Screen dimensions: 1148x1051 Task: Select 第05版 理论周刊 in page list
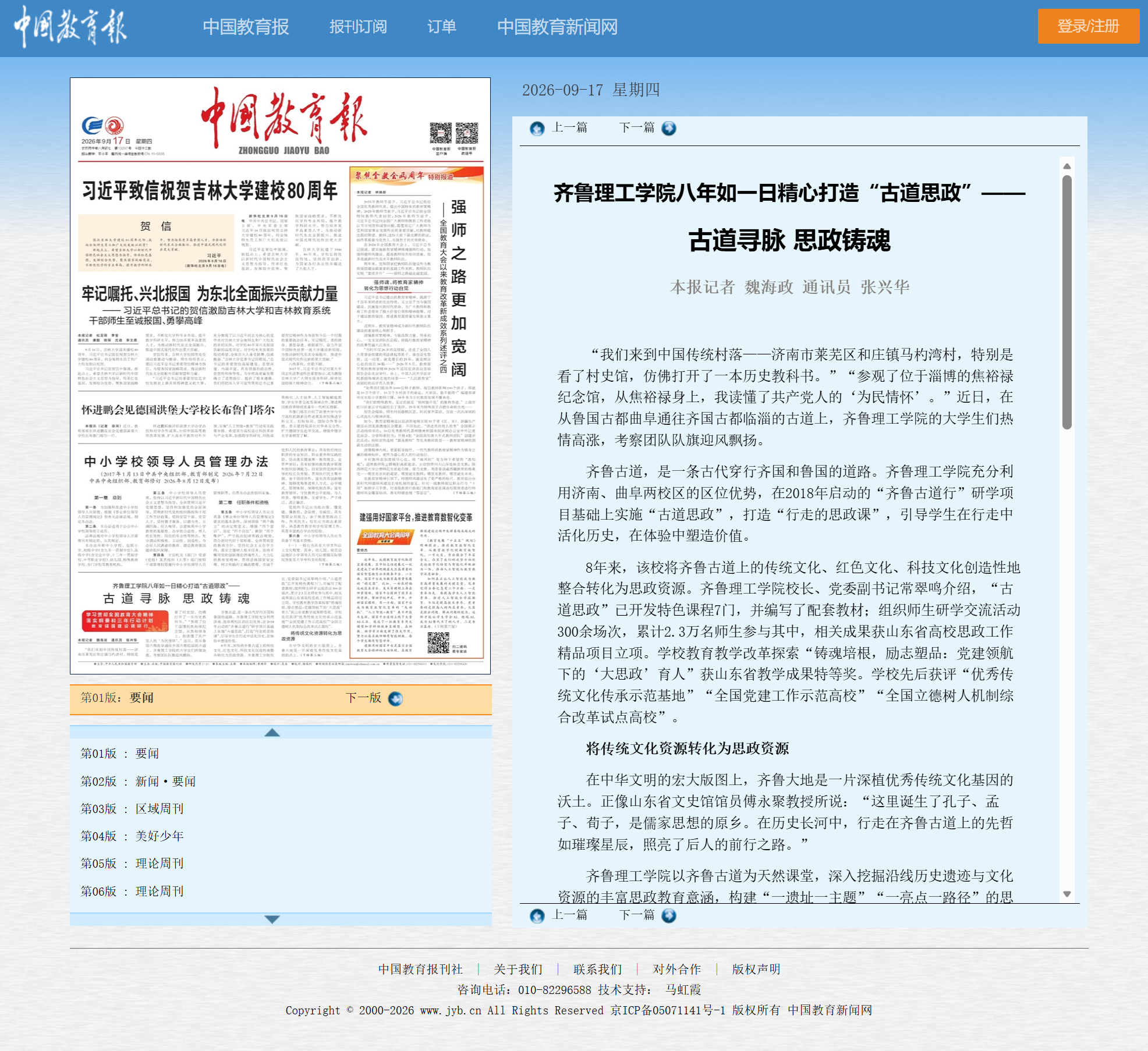point(132,864)
